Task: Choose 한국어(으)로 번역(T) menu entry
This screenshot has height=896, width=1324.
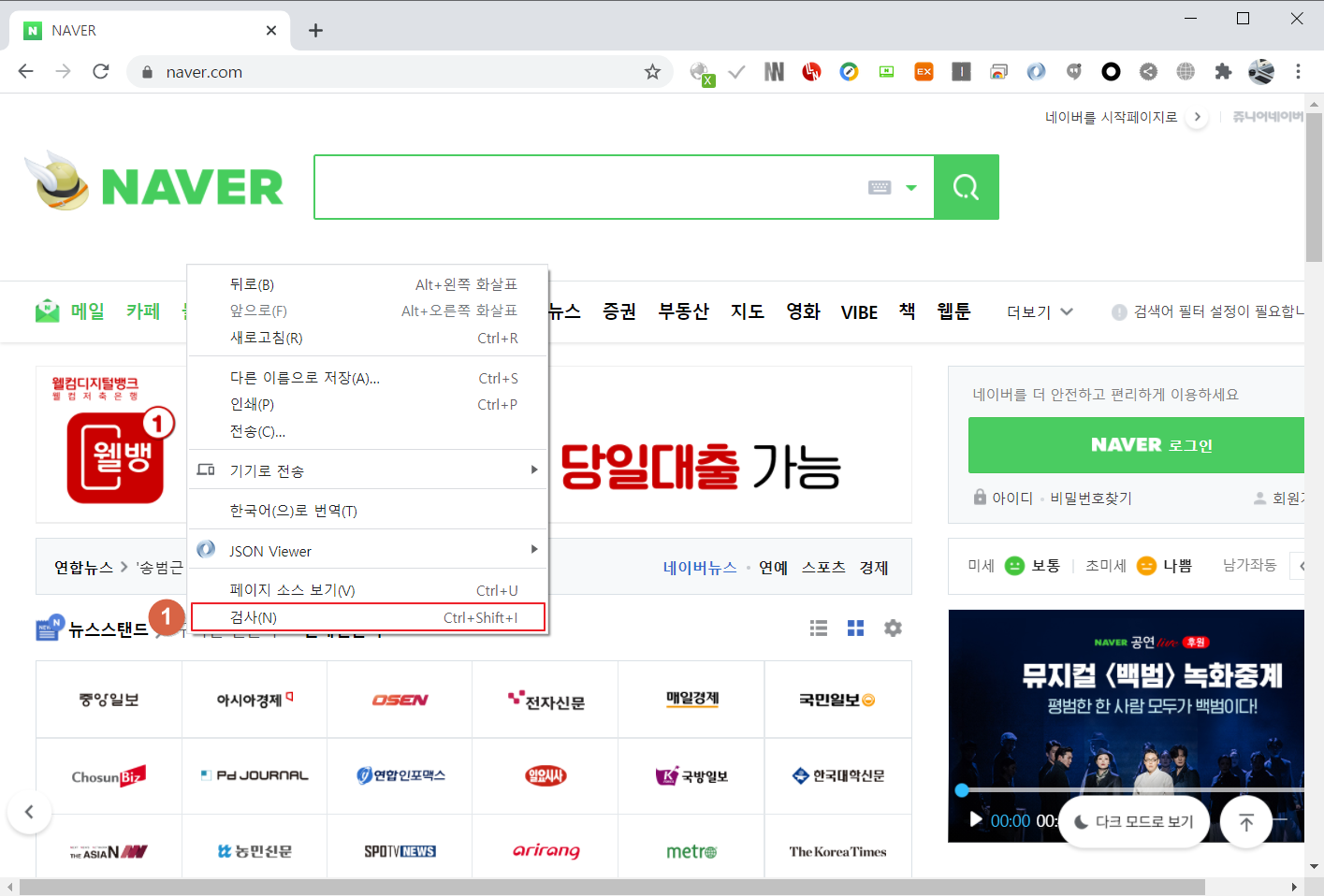Action: [368, 511]
